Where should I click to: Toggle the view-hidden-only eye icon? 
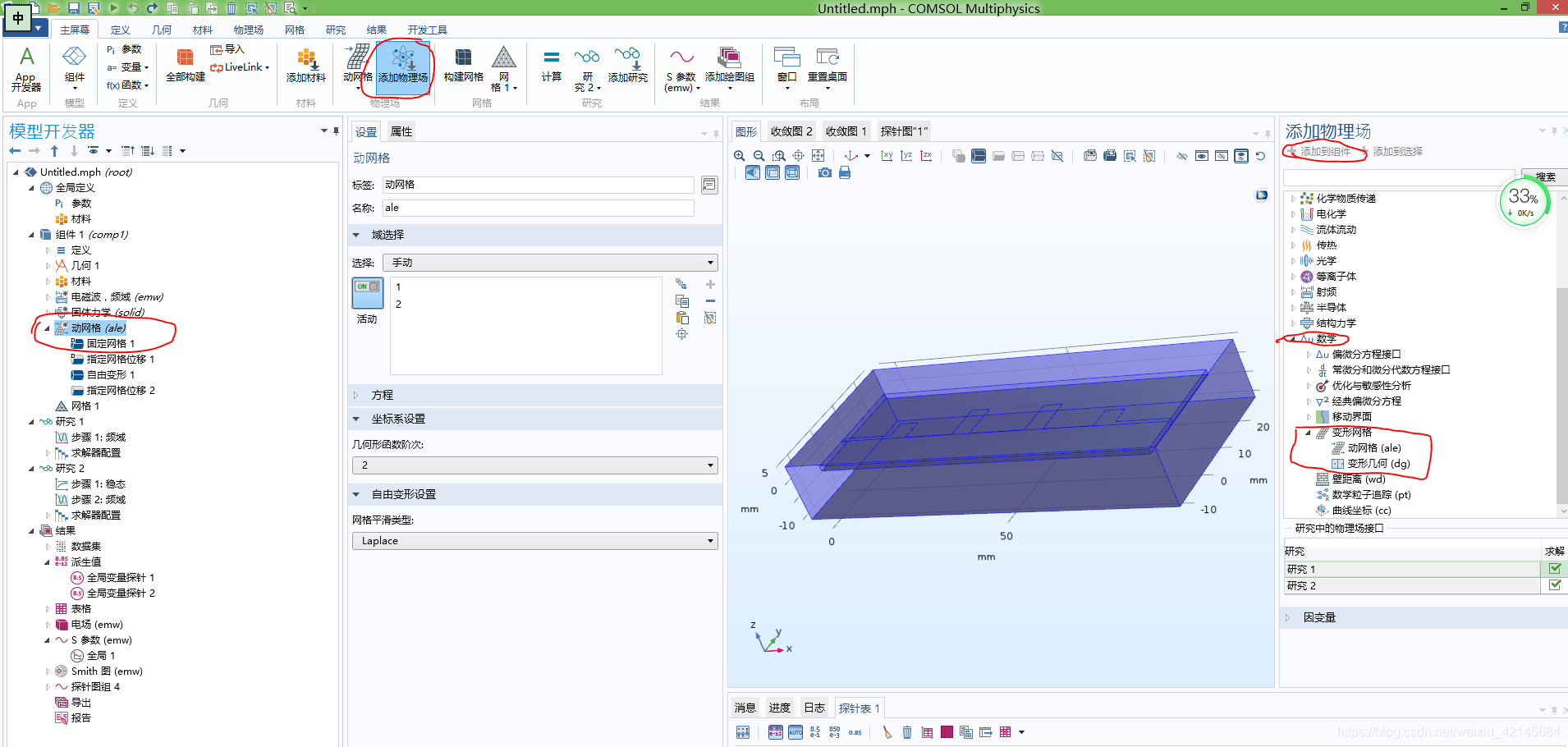point(1222,156)
